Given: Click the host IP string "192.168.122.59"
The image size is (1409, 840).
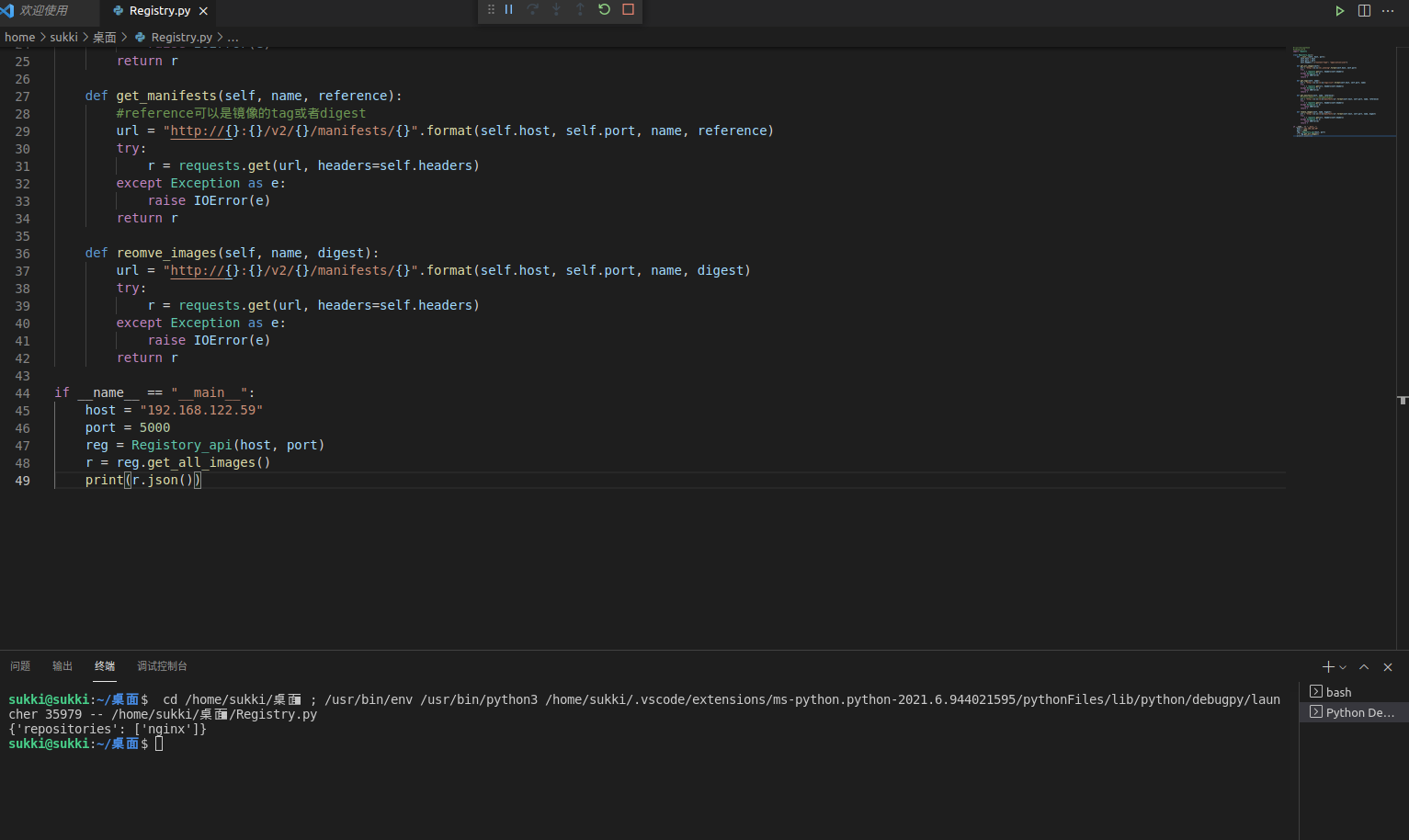Looking at the screenshot, I should pos(201,410).
